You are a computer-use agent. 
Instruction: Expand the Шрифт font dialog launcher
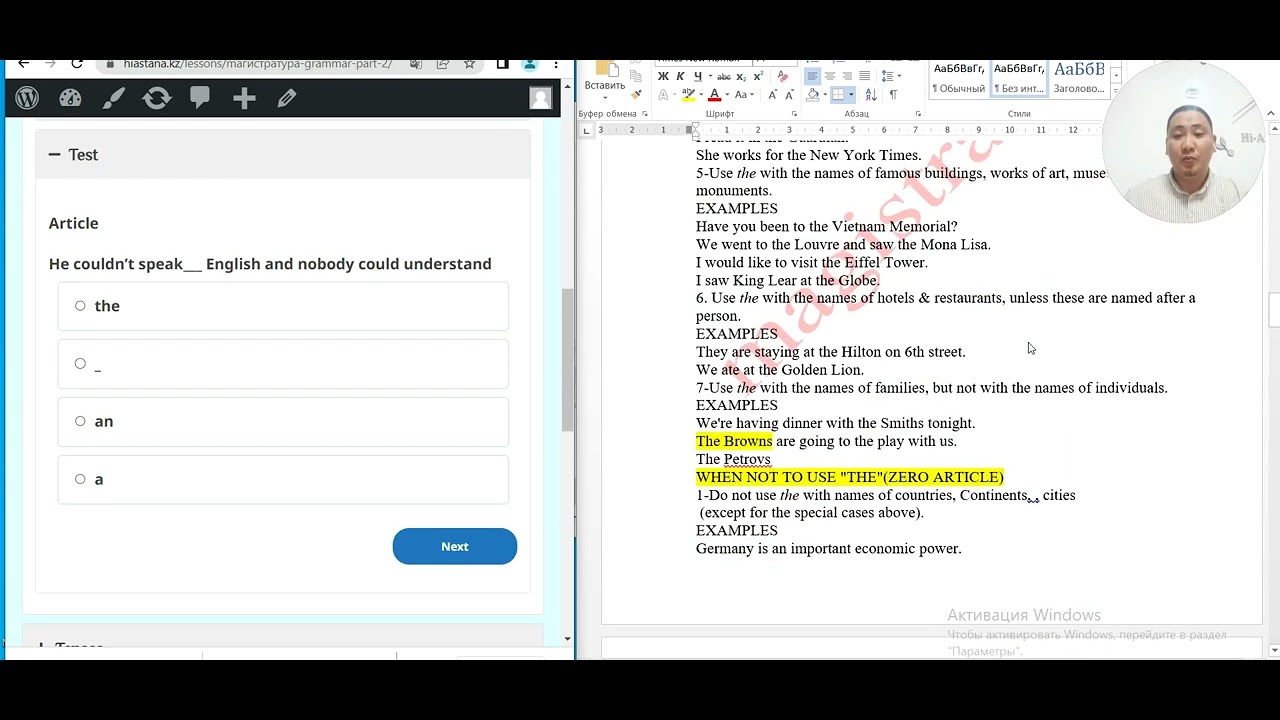(x=794, y=114)
